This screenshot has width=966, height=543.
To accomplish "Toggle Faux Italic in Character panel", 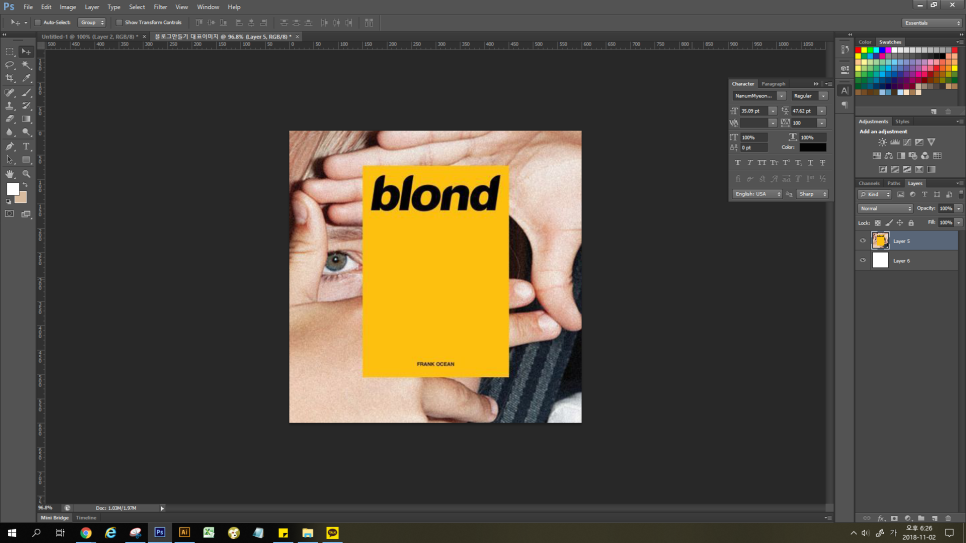I will coord(750,163).
